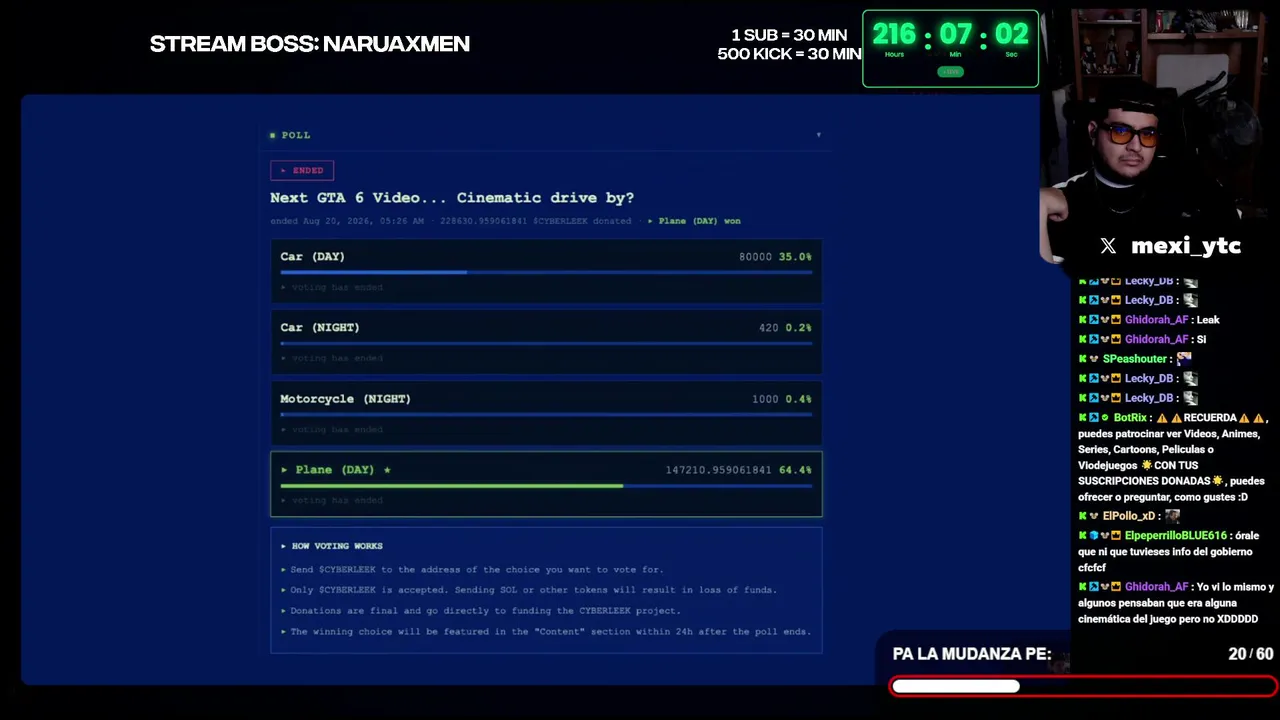Select the Car (NIGHT) poll option
The width and height of the screenshot is (1280, 720).
546,341
